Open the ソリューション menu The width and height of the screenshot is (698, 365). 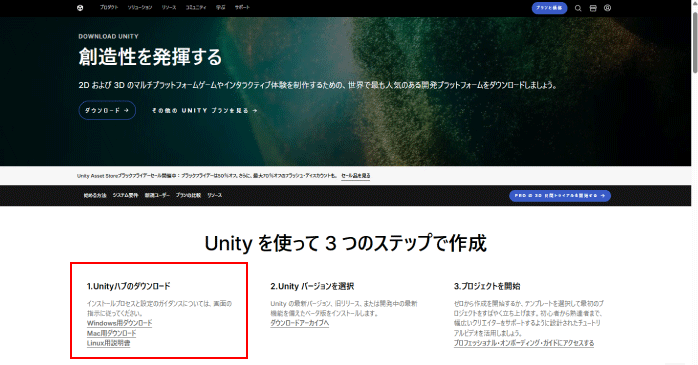pyautogui.click(x=140, y=8)
